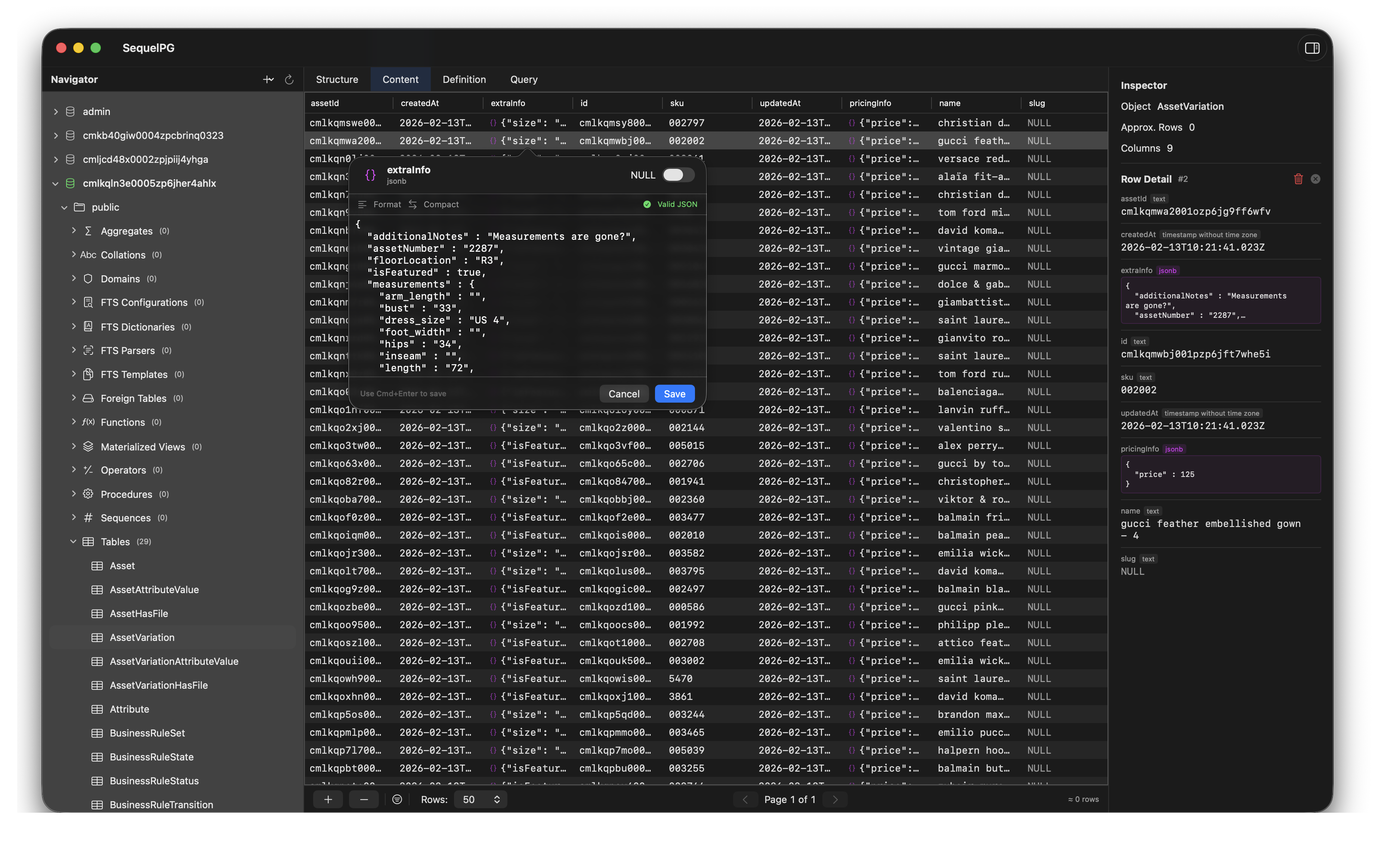Save the edited extraInfo JSON
The width and height of the screenshot is (1375, 868).
[x=674, y=393]
